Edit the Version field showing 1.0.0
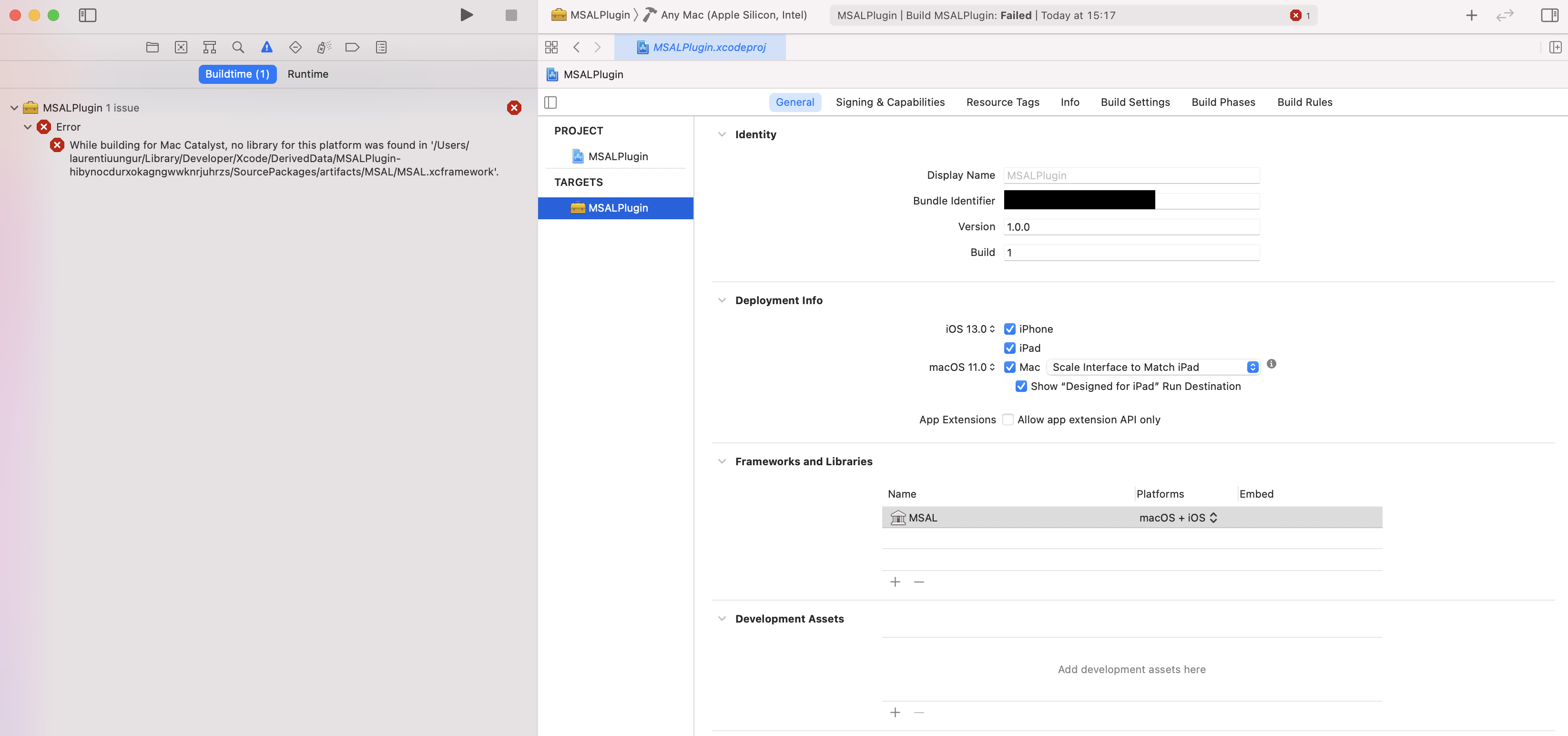The image size is (1568, 736). click(1131, 226)
